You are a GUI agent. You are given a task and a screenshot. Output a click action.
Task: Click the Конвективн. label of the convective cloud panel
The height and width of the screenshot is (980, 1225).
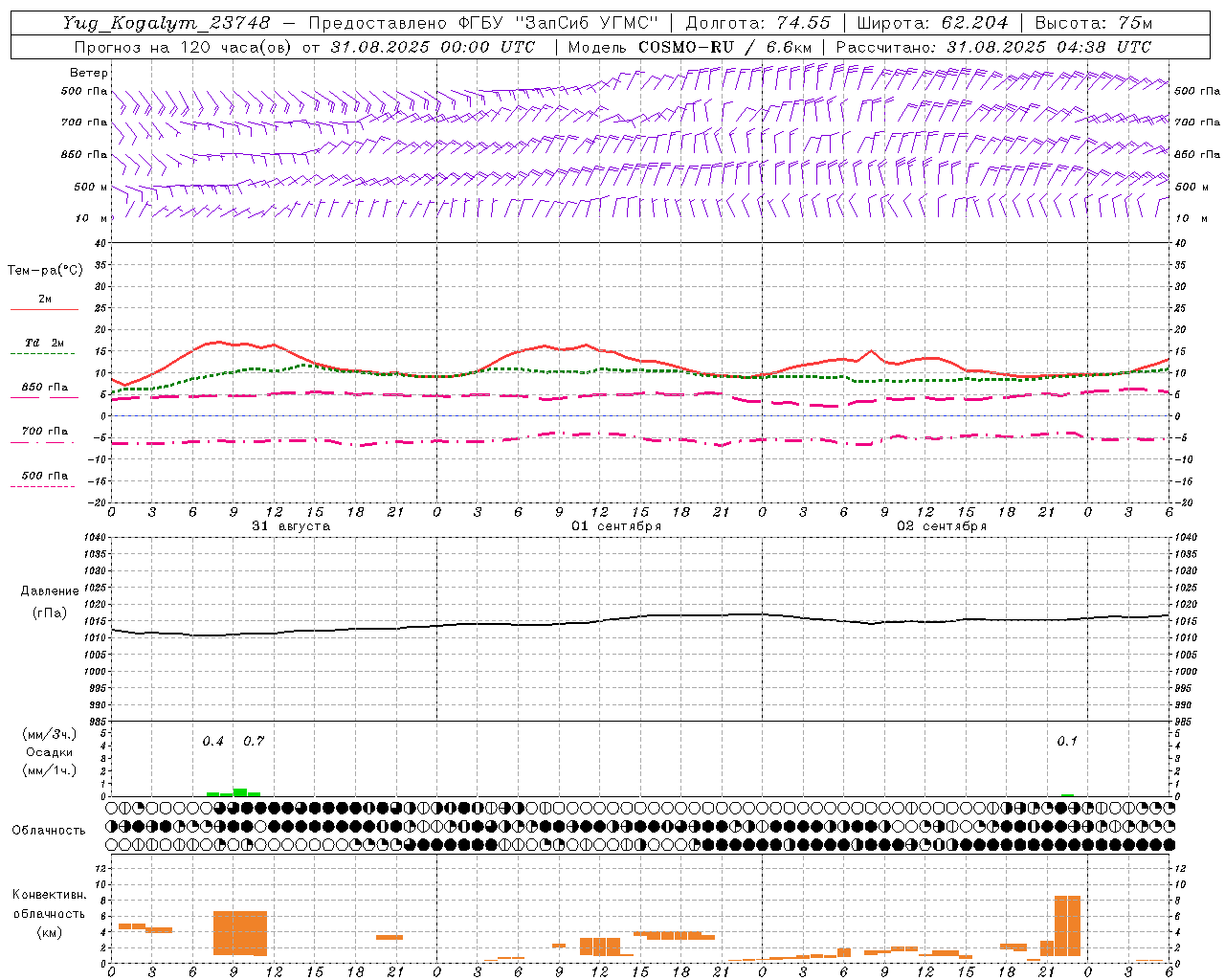click(x=50, y=895)
